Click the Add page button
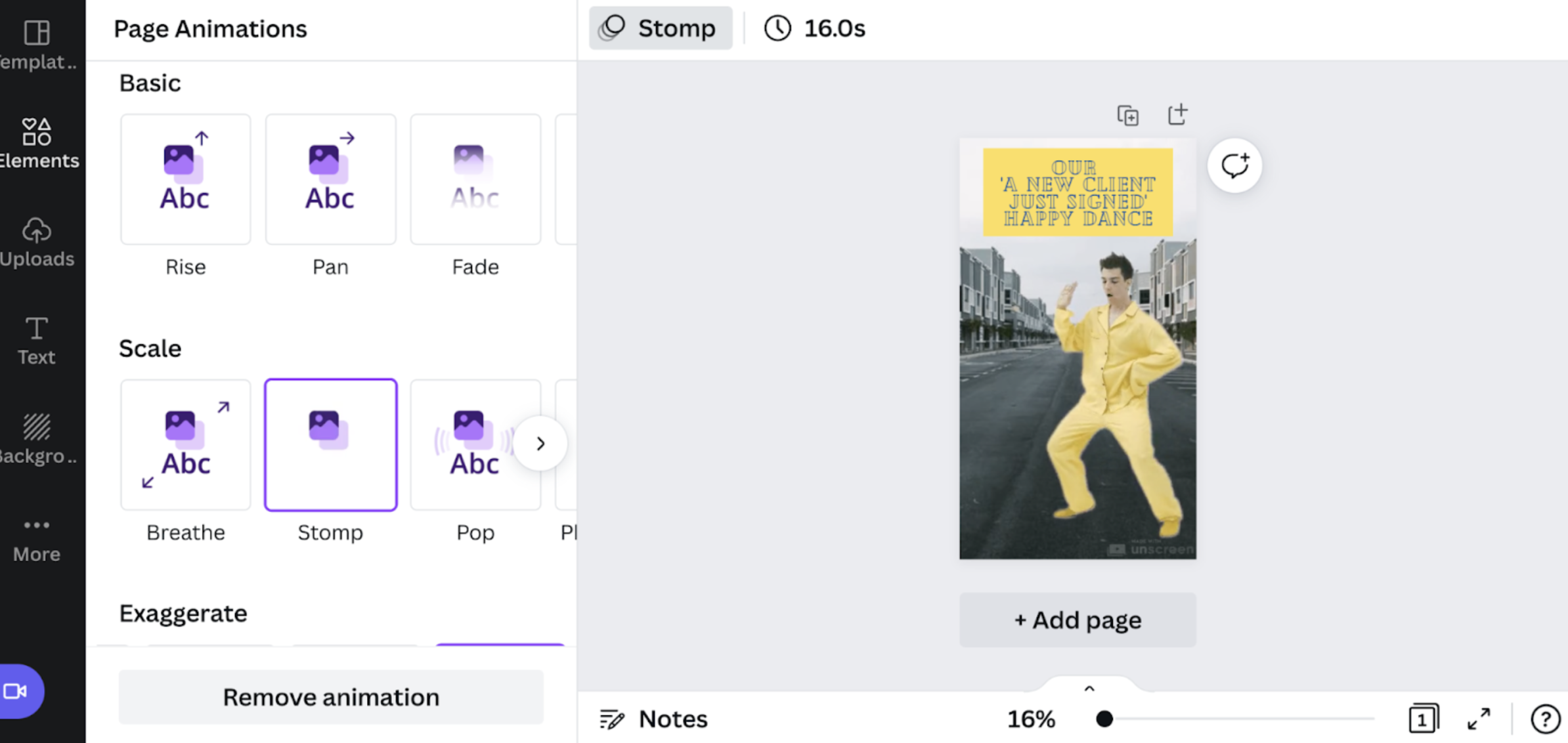Image resolution: width=1568 pixels, height=743 pixels. tap(1078, 619)
